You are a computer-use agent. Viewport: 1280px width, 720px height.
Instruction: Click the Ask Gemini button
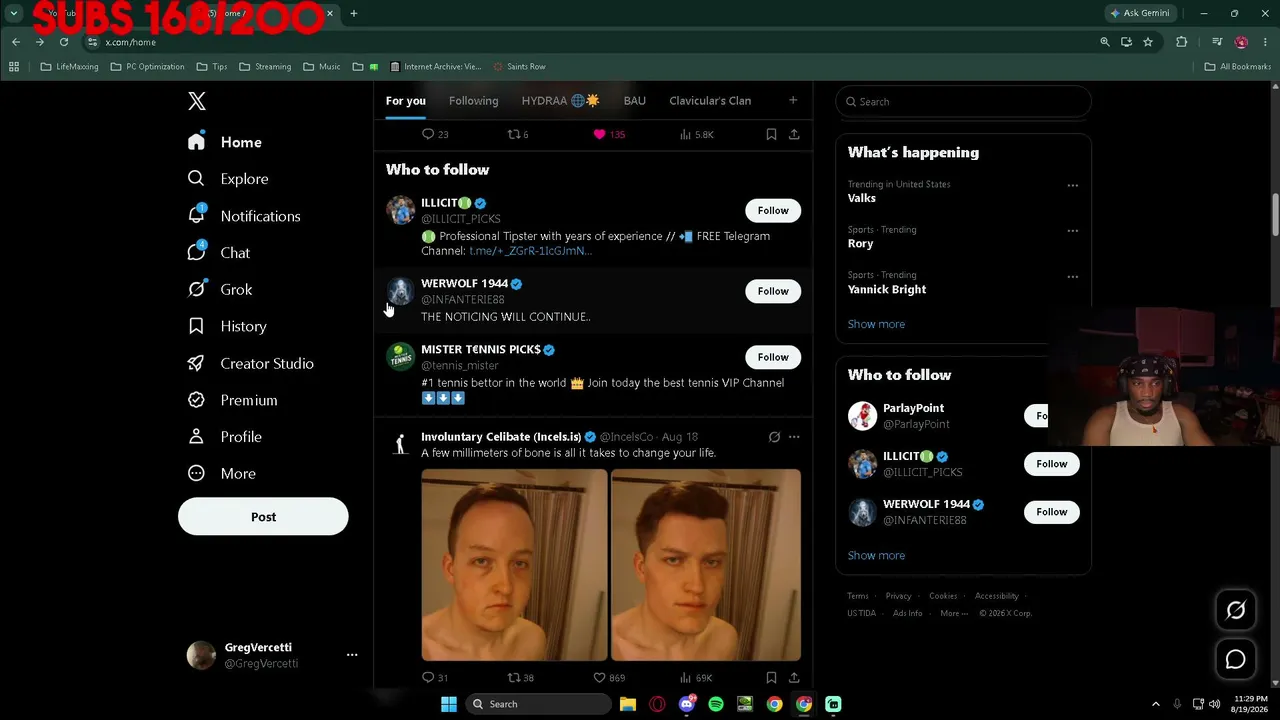[1139, 13]
